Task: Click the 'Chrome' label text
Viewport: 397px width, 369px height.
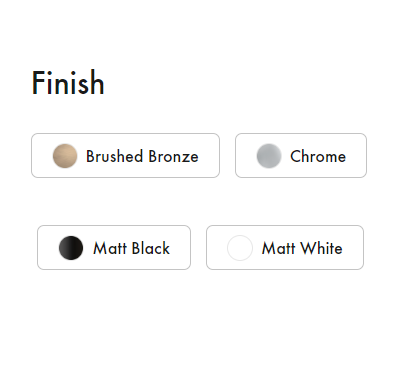Action: pyautogui.click(x=318, y=156)
